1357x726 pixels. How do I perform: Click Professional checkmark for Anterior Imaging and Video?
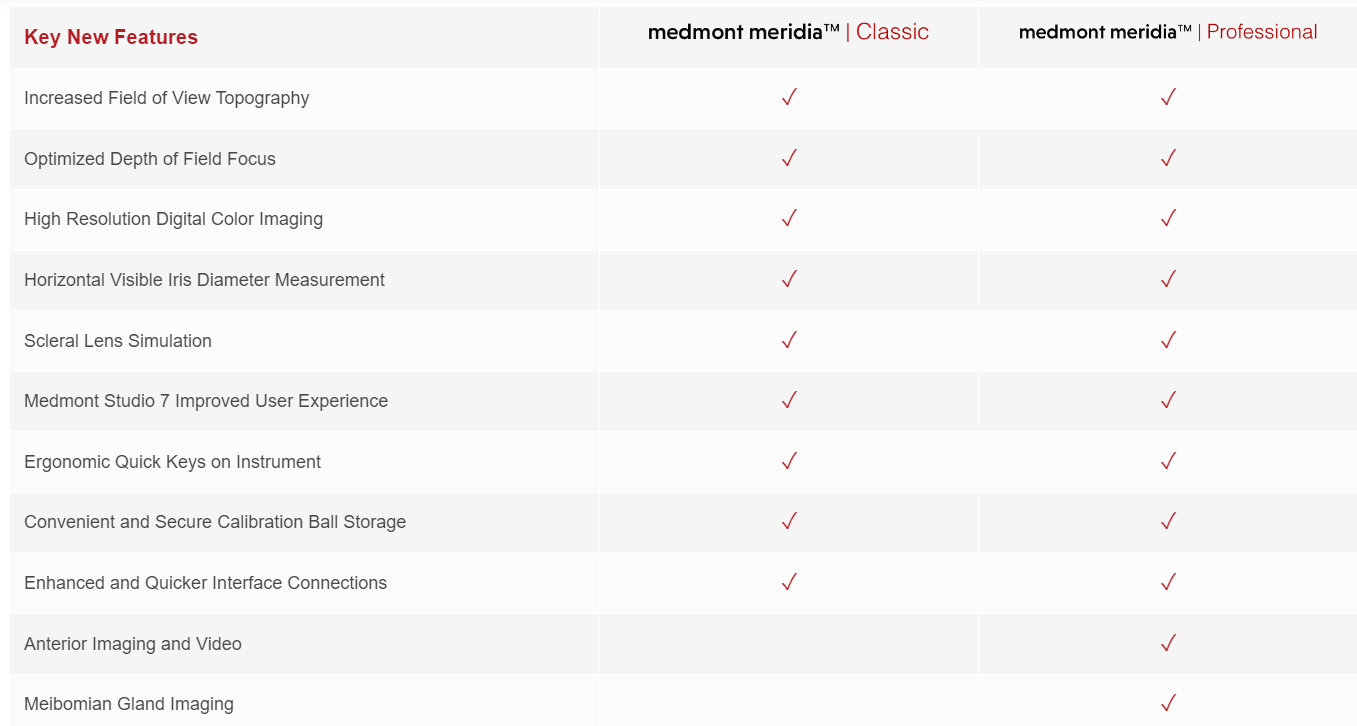(x=1168, y=643)
